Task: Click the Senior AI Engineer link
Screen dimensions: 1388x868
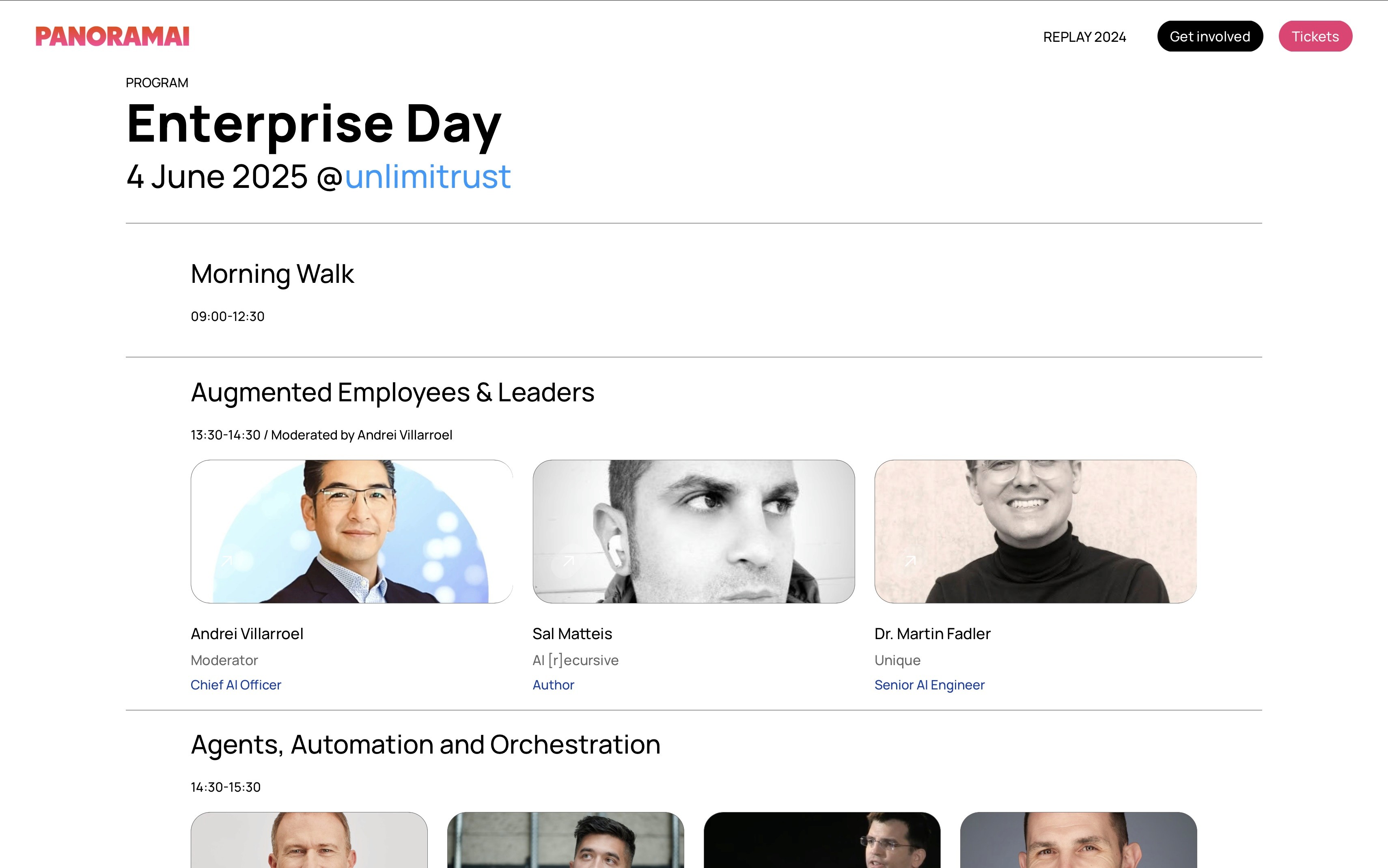Action: (929, 685)
